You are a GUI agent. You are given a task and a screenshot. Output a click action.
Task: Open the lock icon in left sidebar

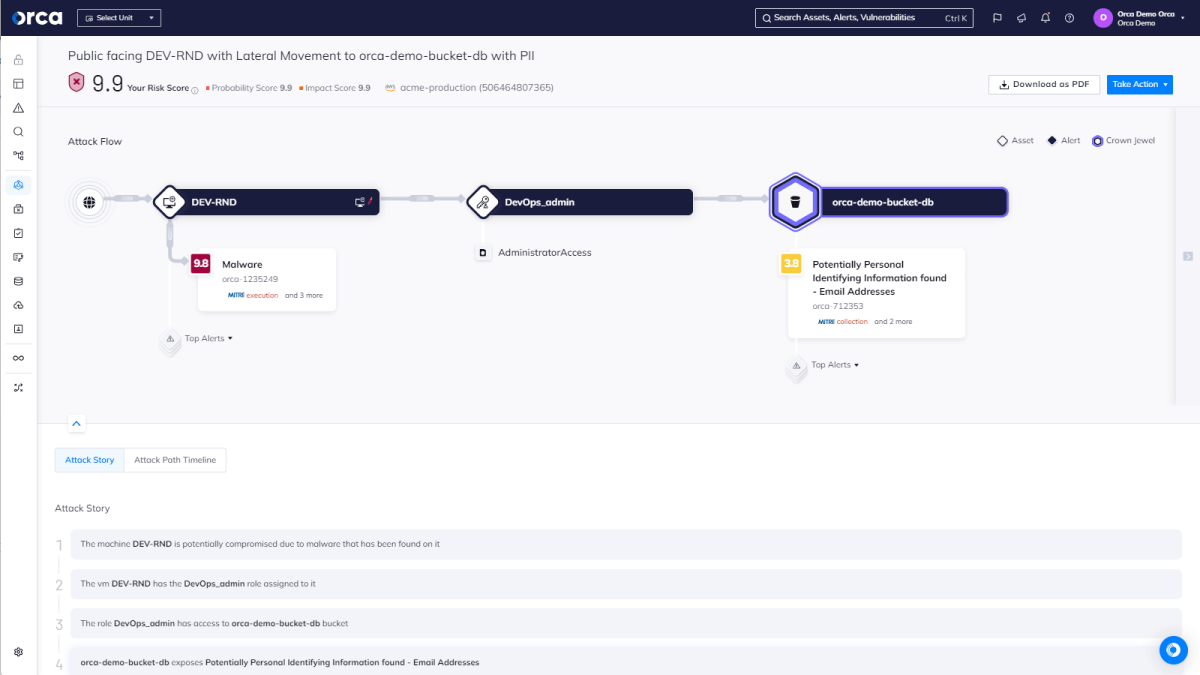click(18, 60)
